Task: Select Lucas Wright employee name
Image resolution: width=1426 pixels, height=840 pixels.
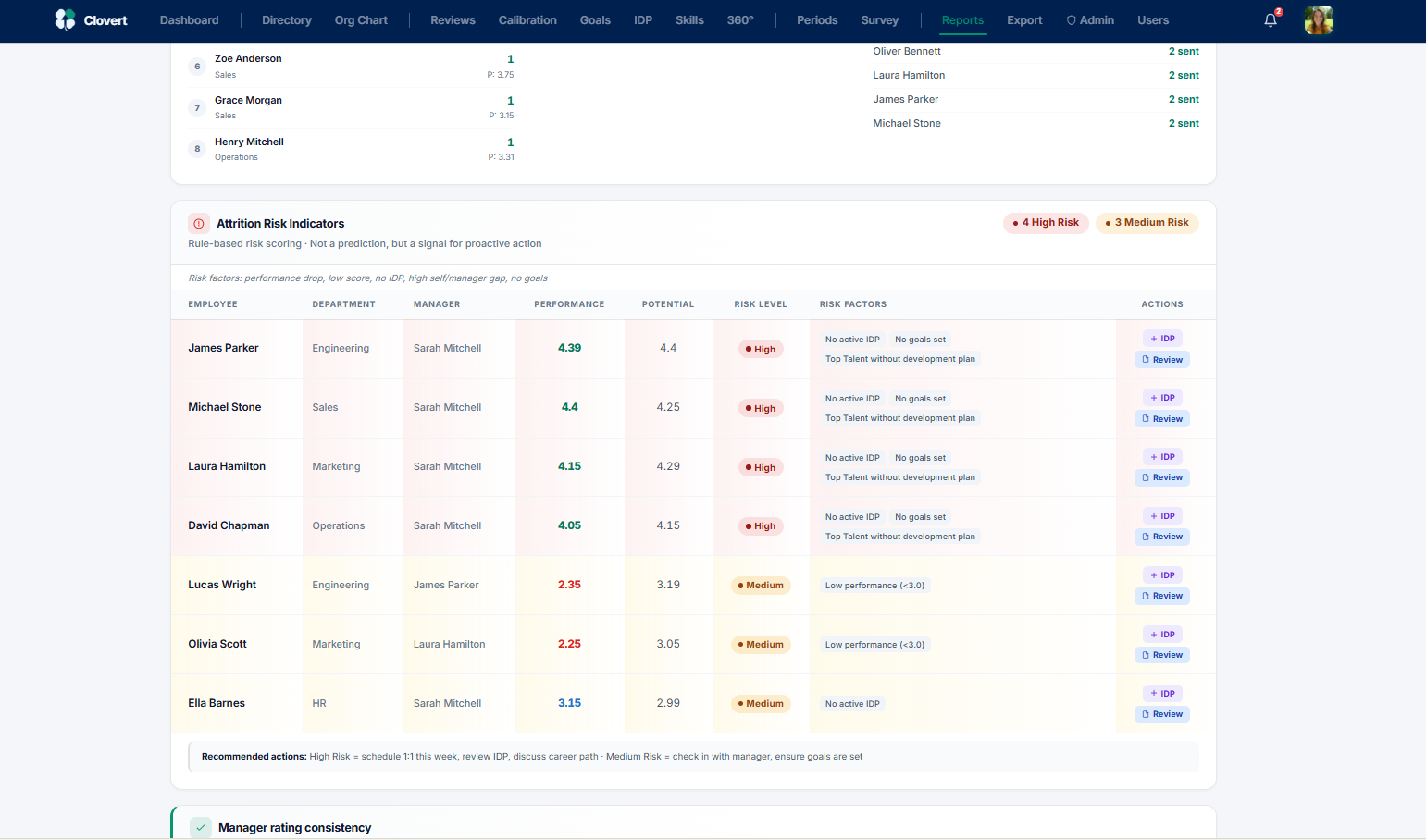Action: tap(222, 585)
